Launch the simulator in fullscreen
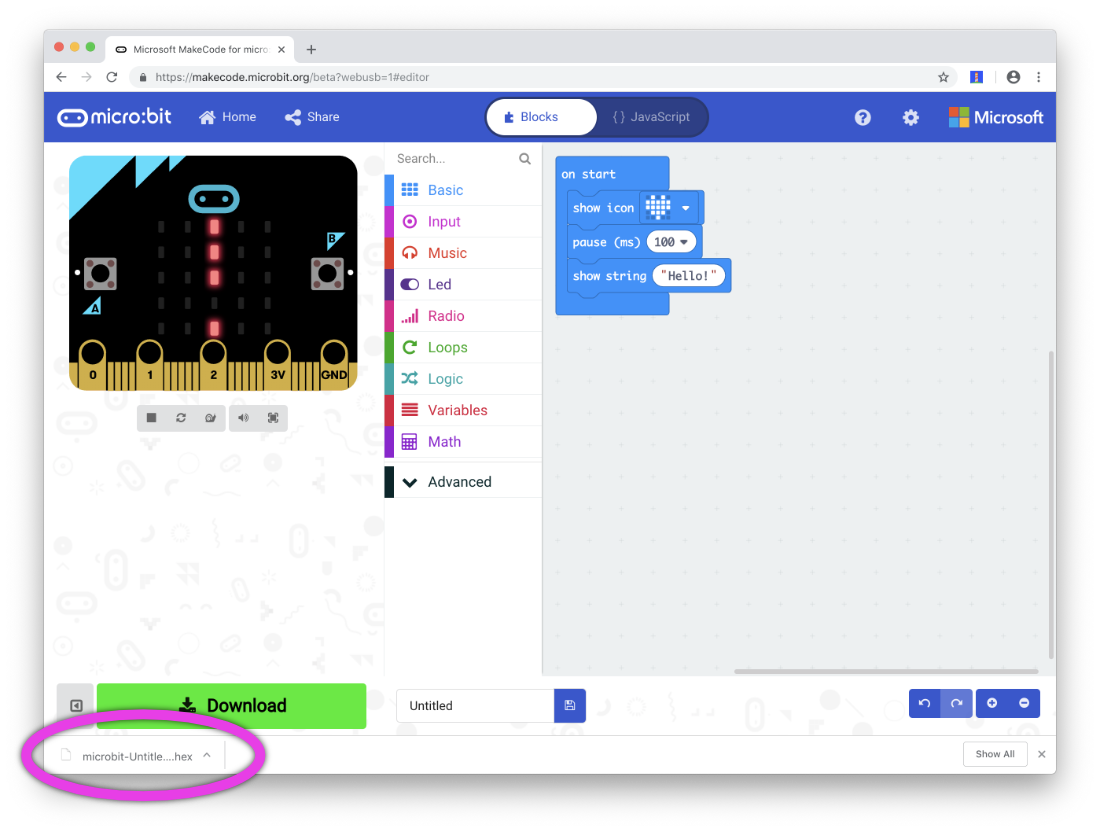This screenshot has width=1100, height=832. click(272, 418)
